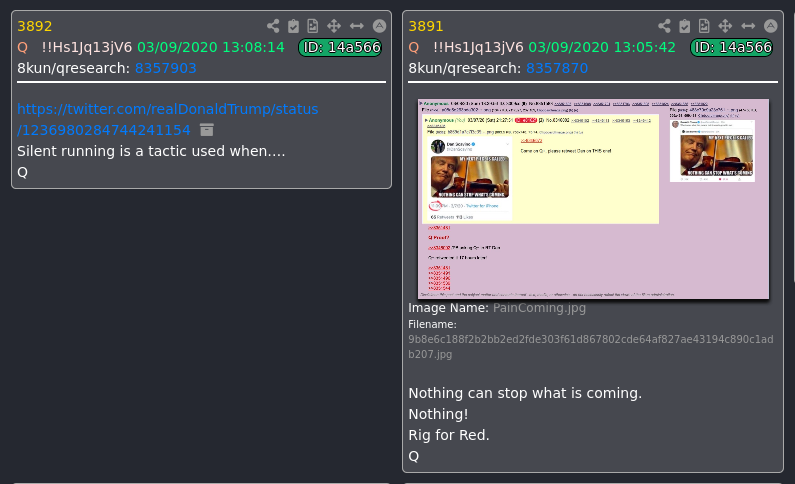Image resolution: width=795 pixels, height=484 pixels.
Task: Click archive box icon beside twitter link
Action: [207, 130]
